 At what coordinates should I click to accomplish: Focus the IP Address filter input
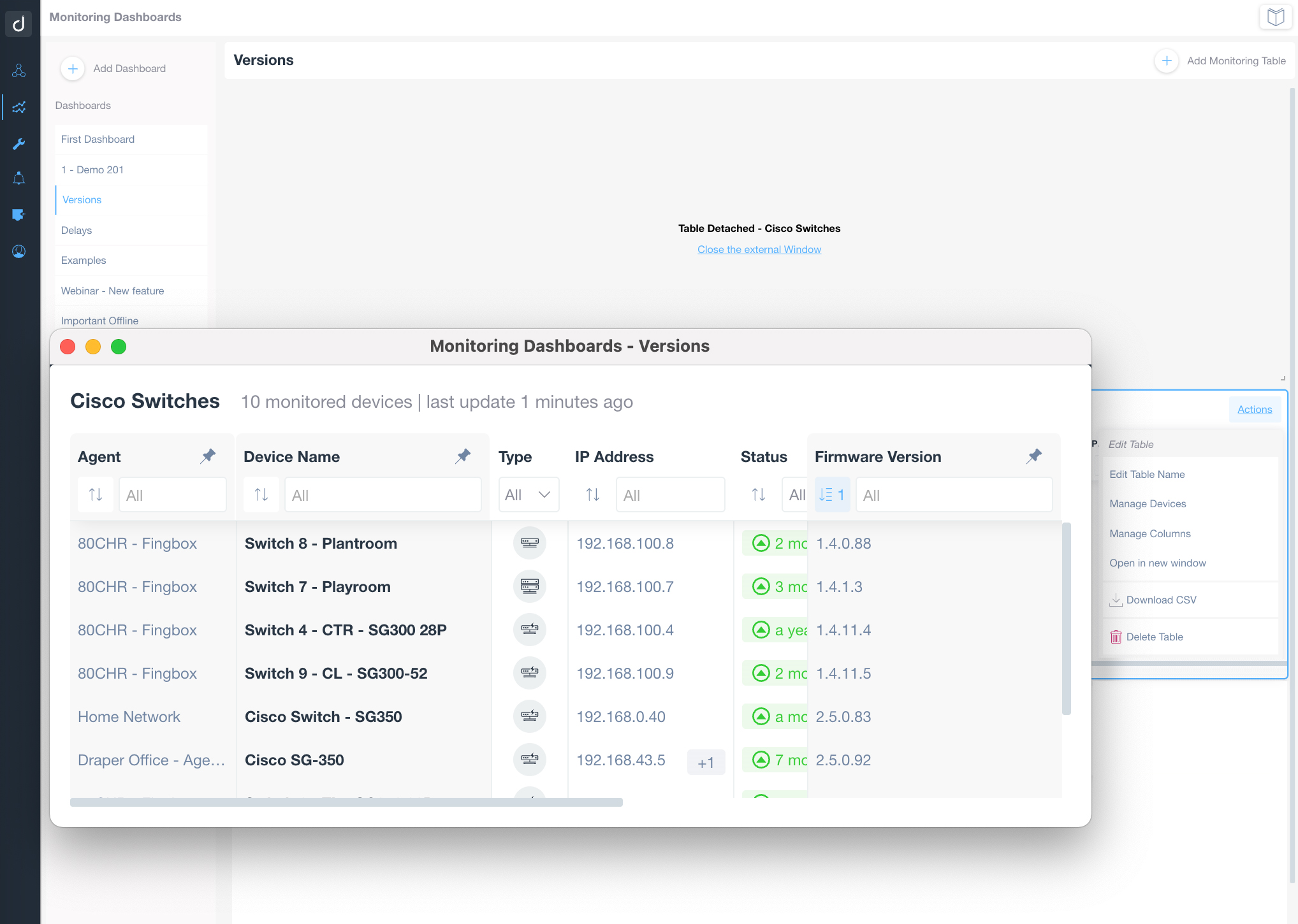click(670, 494)
